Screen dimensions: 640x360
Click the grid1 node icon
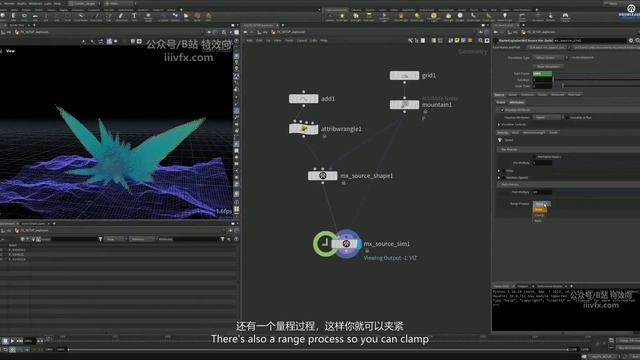[x=404, y=76]
